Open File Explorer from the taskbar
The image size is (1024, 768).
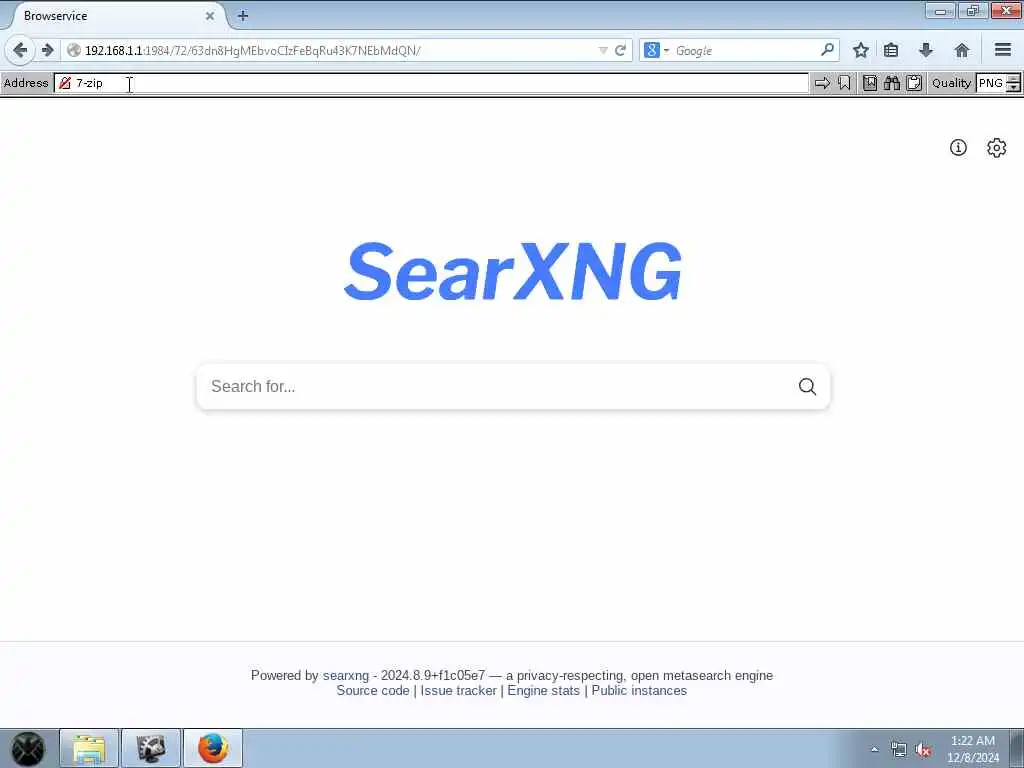point(89,748)
